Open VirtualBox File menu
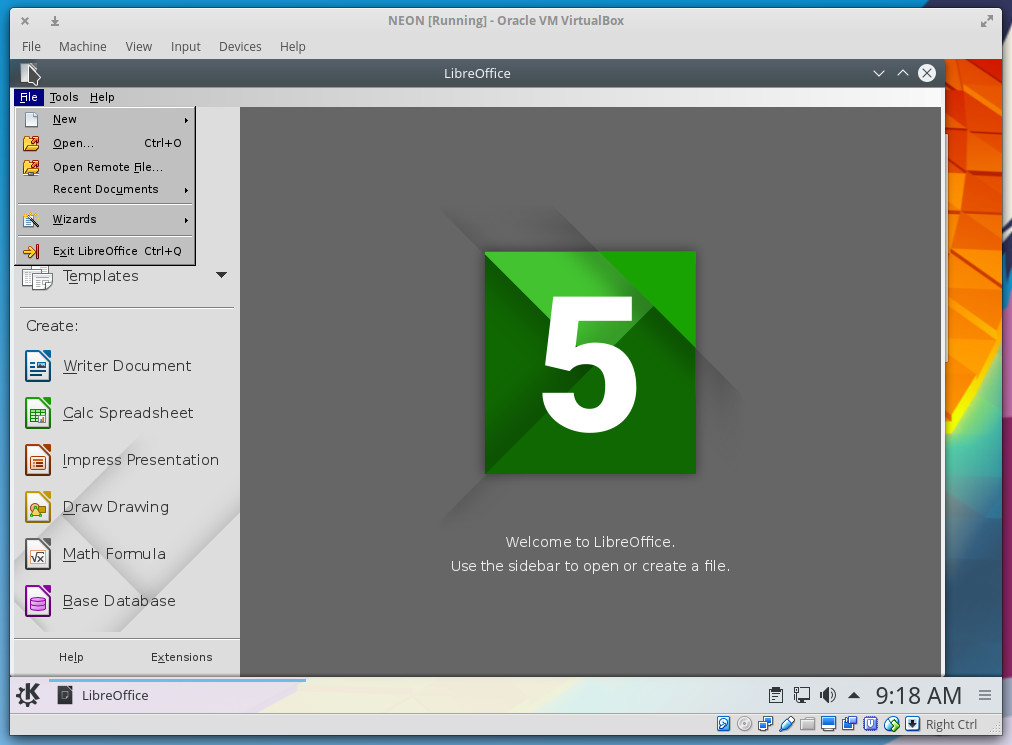Viewport: 1012px width, 745px height. pyautogui.click(x=31, y=46)
